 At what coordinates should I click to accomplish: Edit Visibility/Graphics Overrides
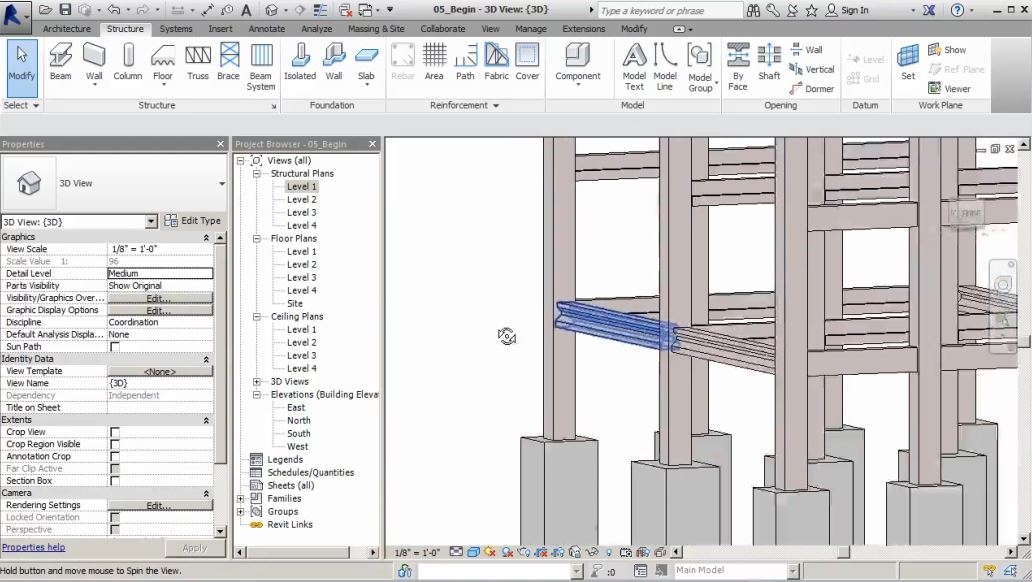coord(160,298)
